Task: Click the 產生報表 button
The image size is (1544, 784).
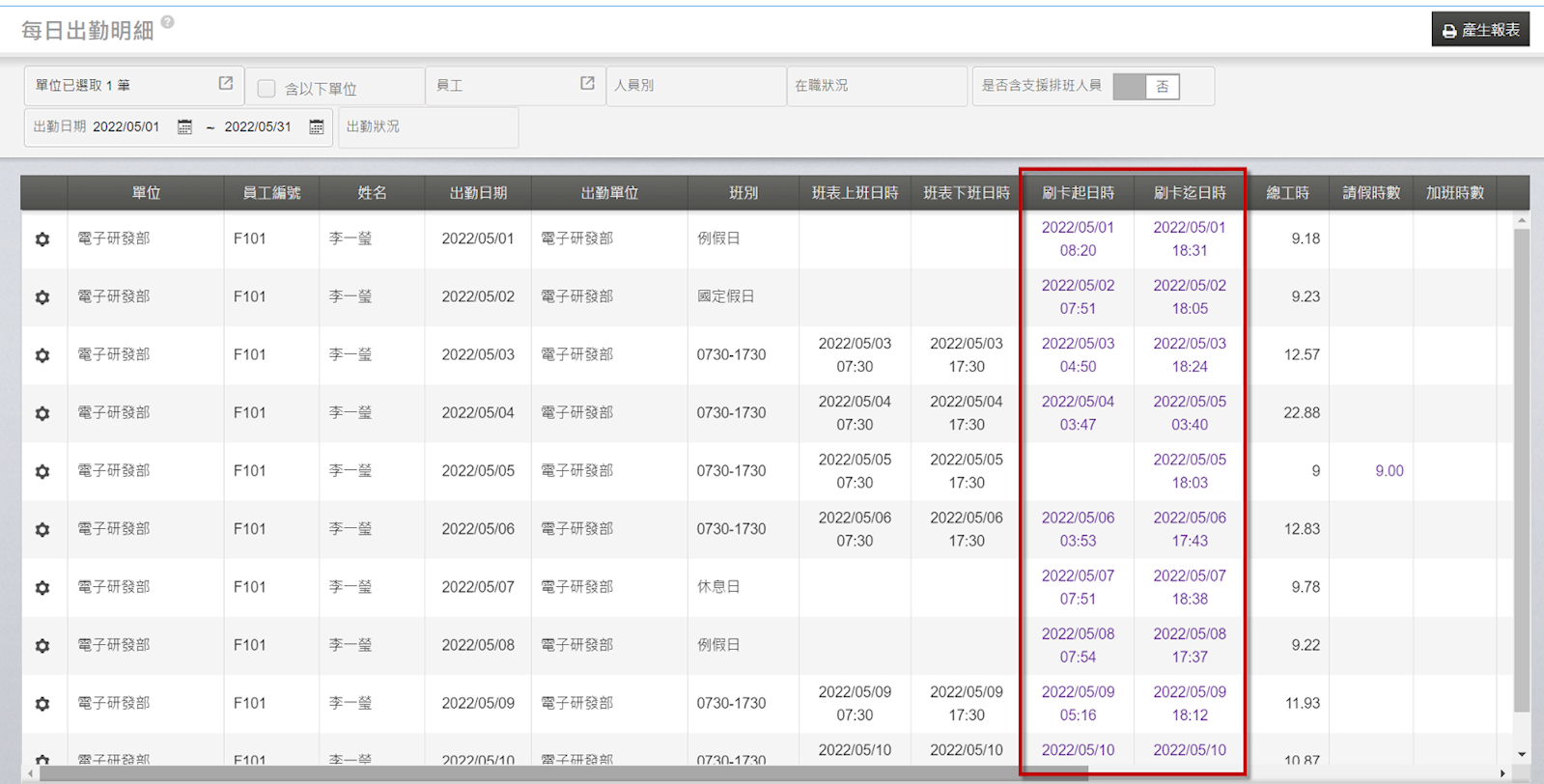Action: pyautogui.click(x=1480, y=30)
